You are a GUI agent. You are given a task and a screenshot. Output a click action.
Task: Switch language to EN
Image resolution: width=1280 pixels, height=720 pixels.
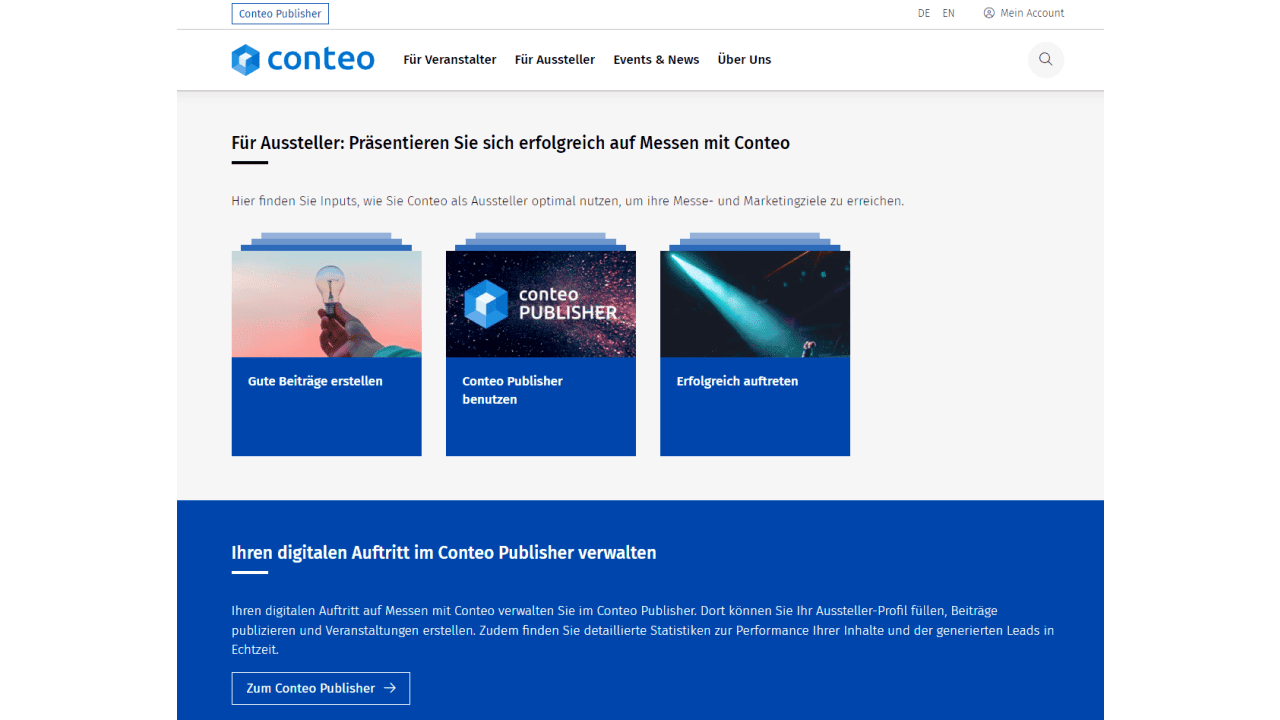coord(949,13)
